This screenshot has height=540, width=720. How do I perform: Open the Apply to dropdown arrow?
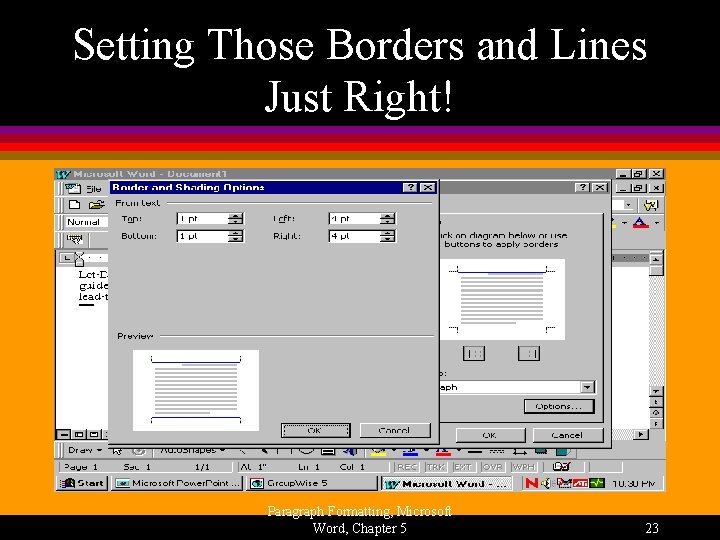[587, 387]
